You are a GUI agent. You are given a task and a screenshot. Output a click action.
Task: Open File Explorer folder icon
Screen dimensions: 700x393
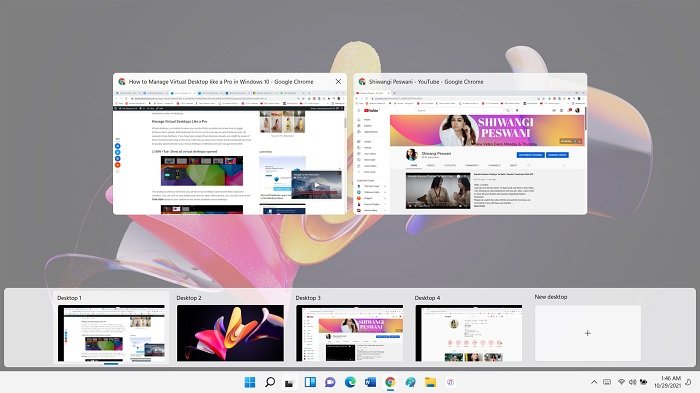tap(430, 382)
